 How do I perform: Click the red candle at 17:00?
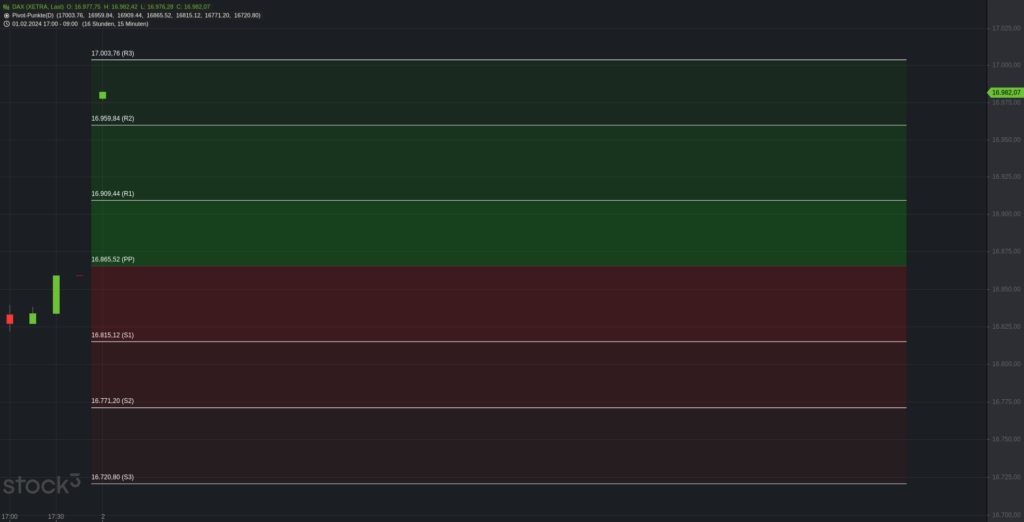coord(10,319)
